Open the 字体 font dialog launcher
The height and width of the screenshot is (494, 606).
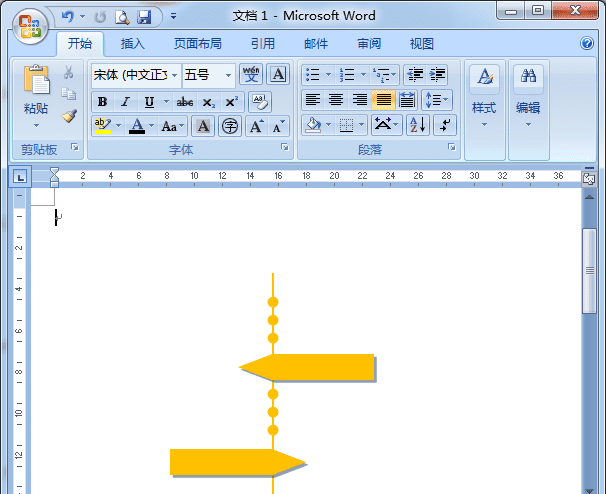[x=285, y=147]
